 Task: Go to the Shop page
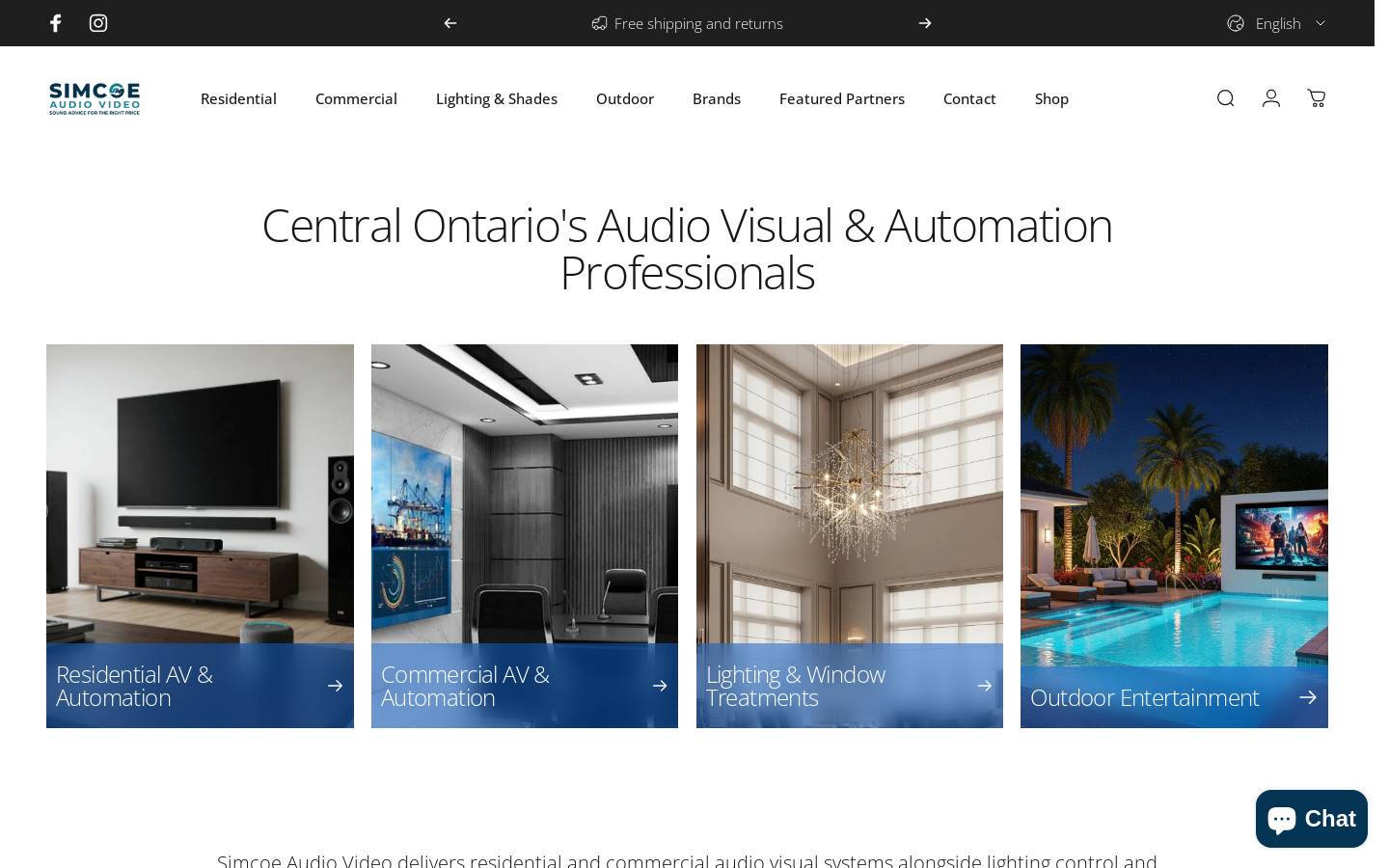click(1051, 98)
